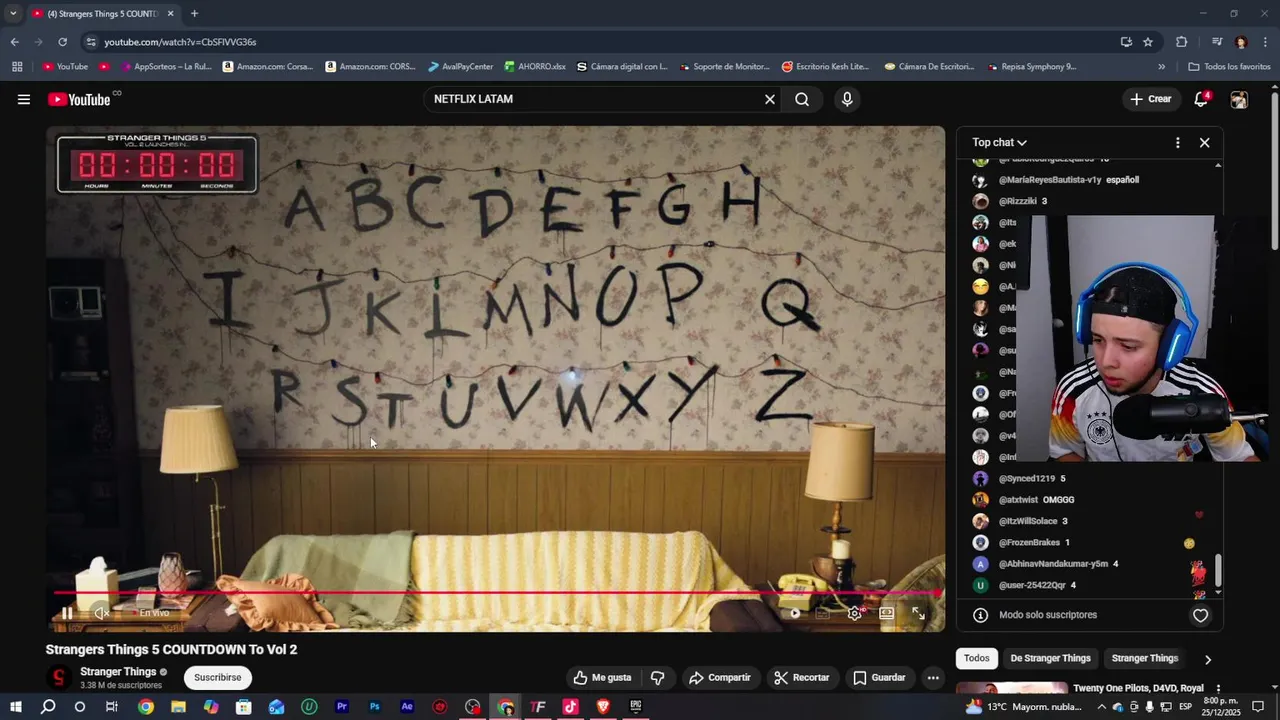Image resolution: width=1280 pixels, height=720 pixels.
Task: Select the Todos filter chip
Action: tap(977, 658)
